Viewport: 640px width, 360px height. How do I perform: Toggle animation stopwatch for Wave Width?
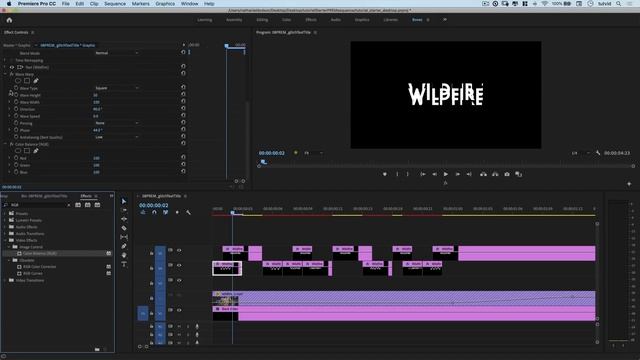(16, 102)
